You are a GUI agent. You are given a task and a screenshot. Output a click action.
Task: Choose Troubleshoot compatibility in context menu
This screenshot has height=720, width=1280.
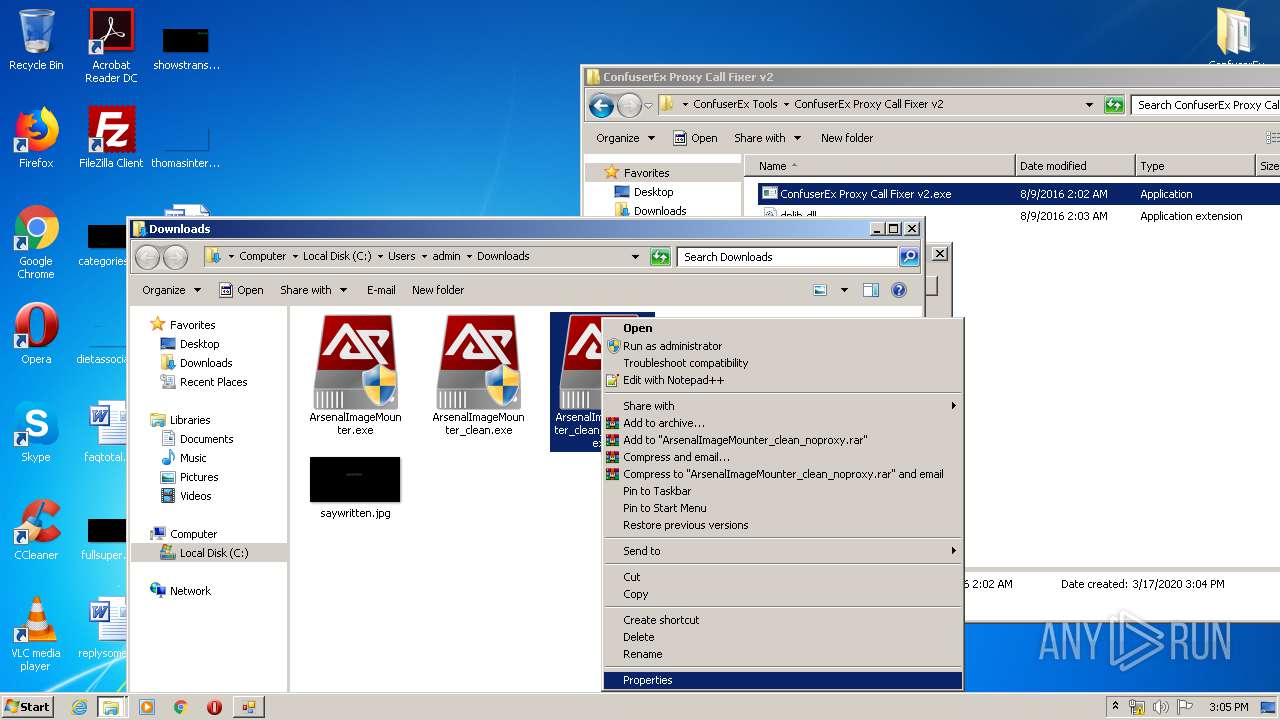tap(783, 363)
